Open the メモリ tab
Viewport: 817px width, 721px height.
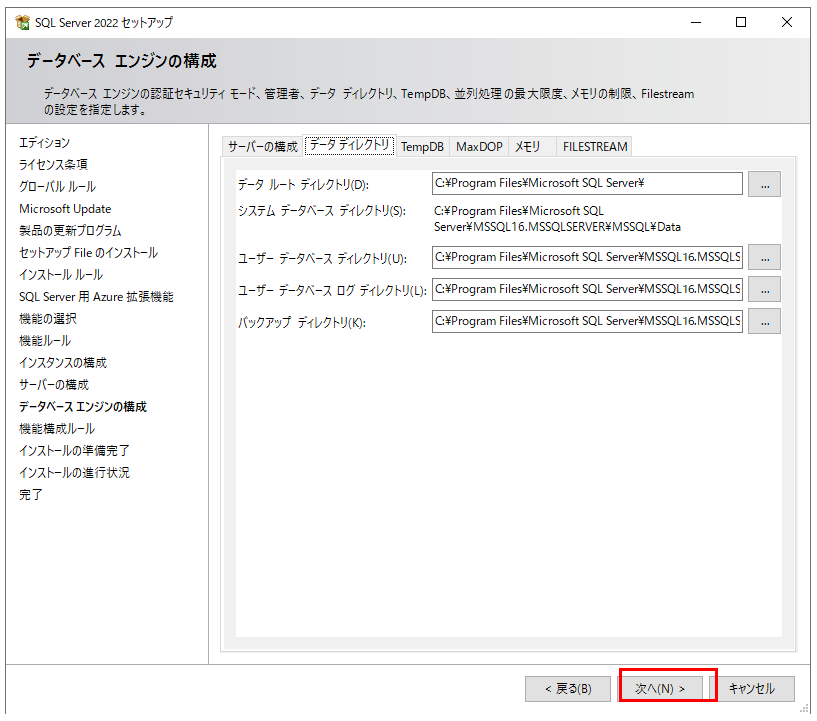527,147
